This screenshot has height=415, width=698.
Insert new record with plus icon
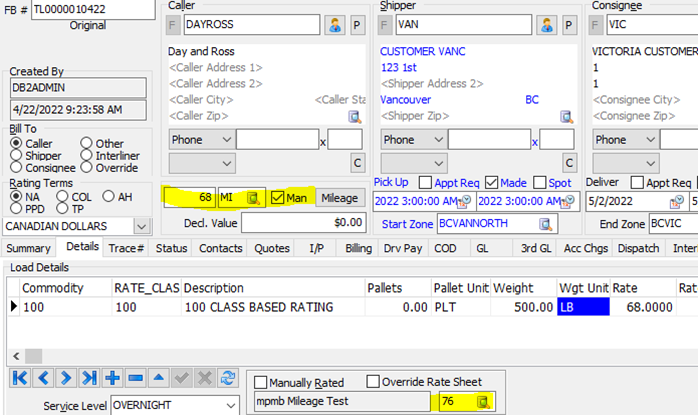click(x=112, y=378)
